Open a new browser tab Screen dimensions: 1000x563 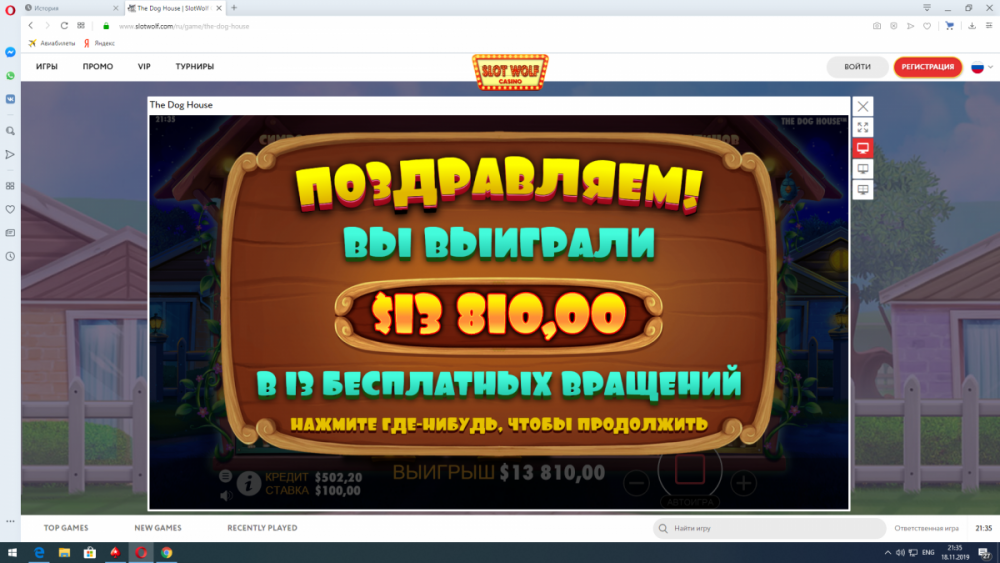[234, 8]
